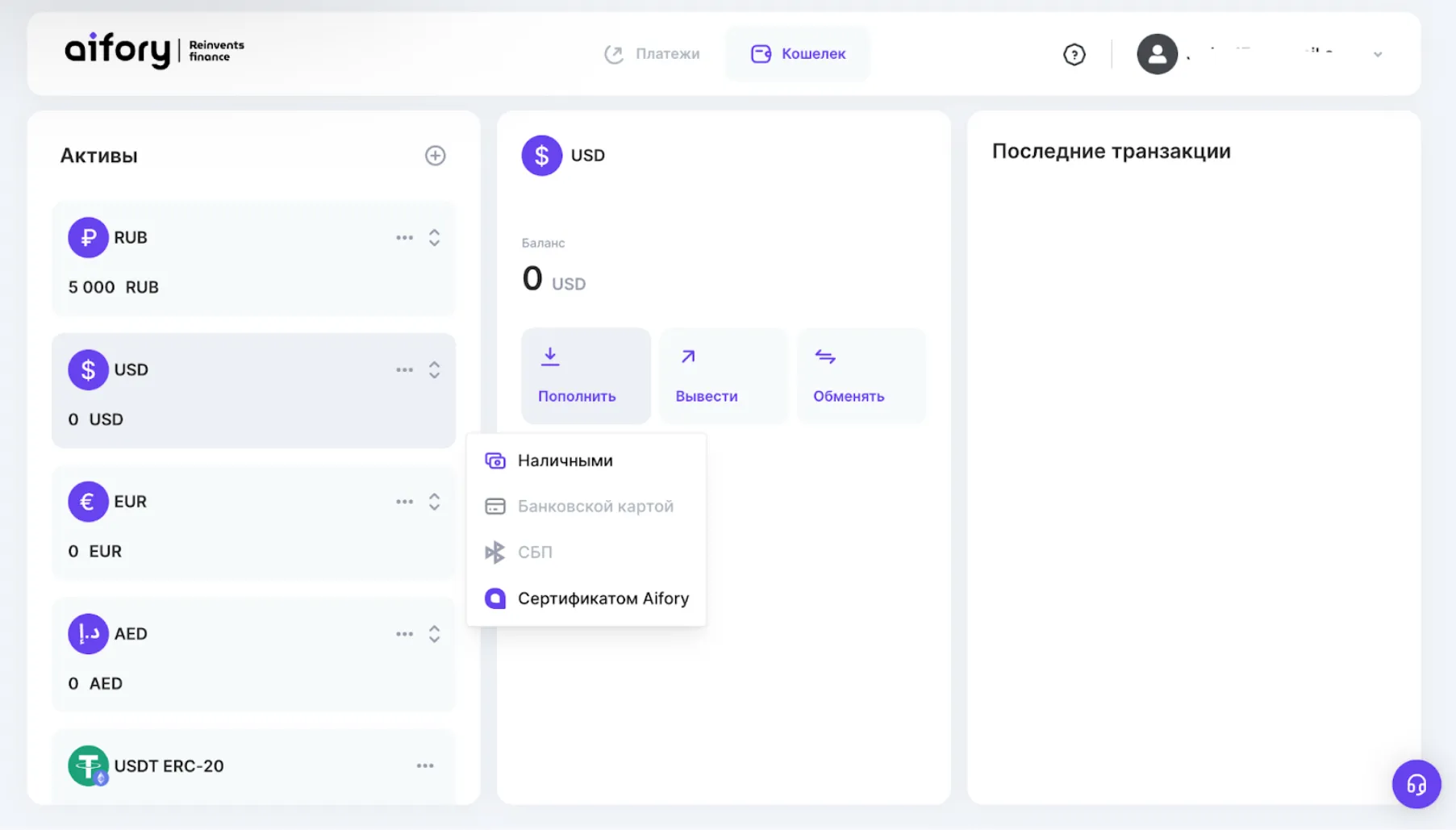Click the add asset plus icon
Screen dimensions: 1456x830
[x=435, y=156]
